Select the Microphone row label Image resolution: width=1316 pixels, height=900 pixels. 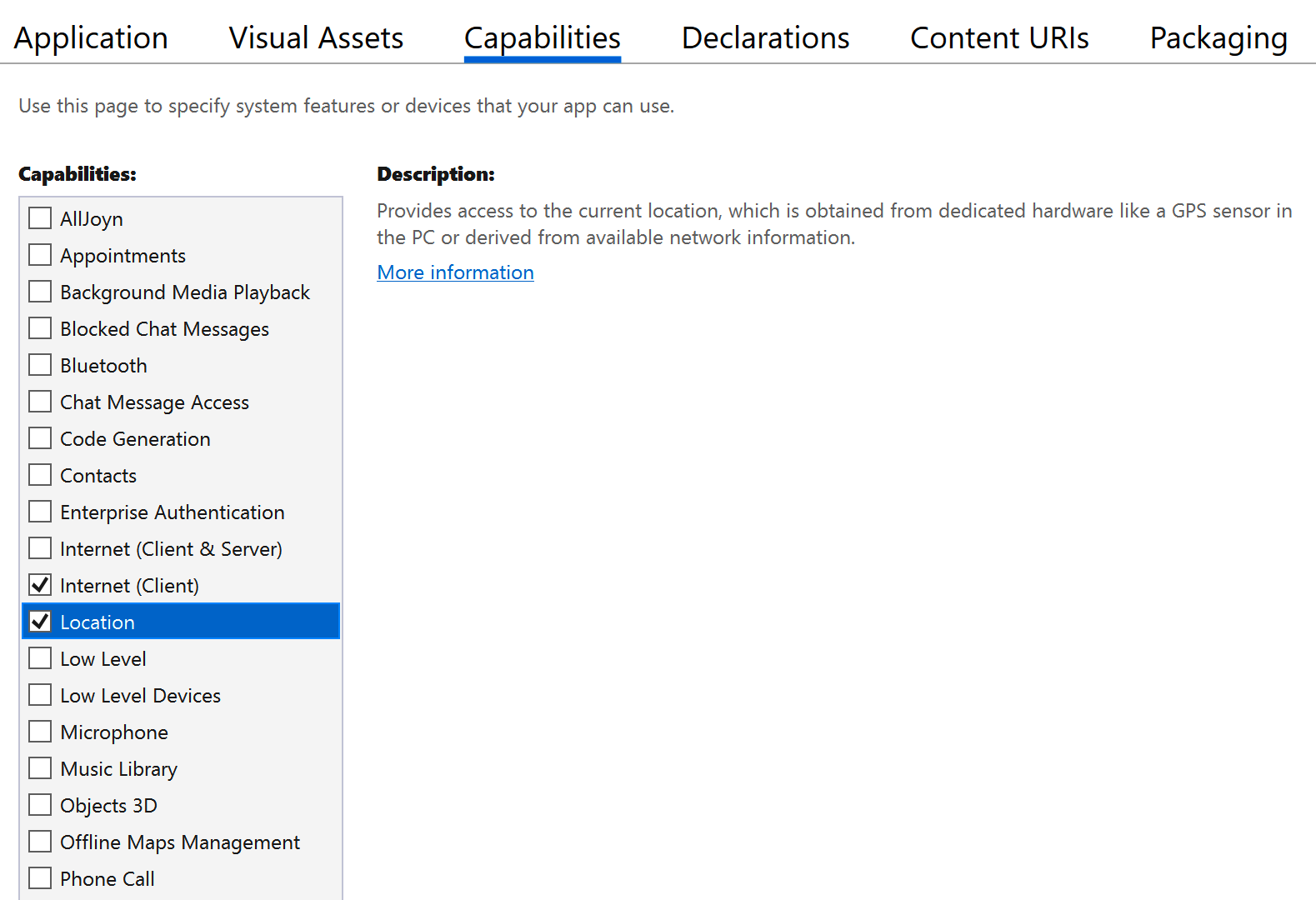[114, 732]
